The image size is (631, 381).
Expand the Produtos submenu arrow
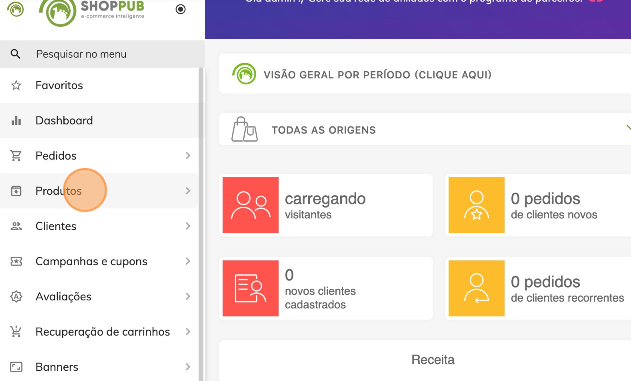[x=188, y=191]
